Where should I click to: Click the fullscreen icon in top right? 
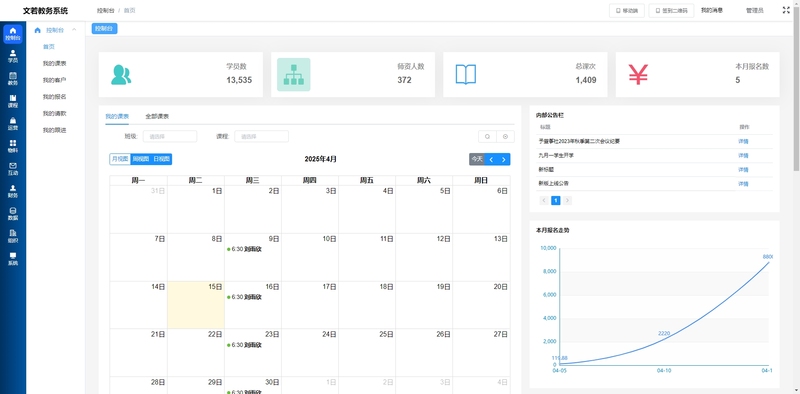pos(786,10)
